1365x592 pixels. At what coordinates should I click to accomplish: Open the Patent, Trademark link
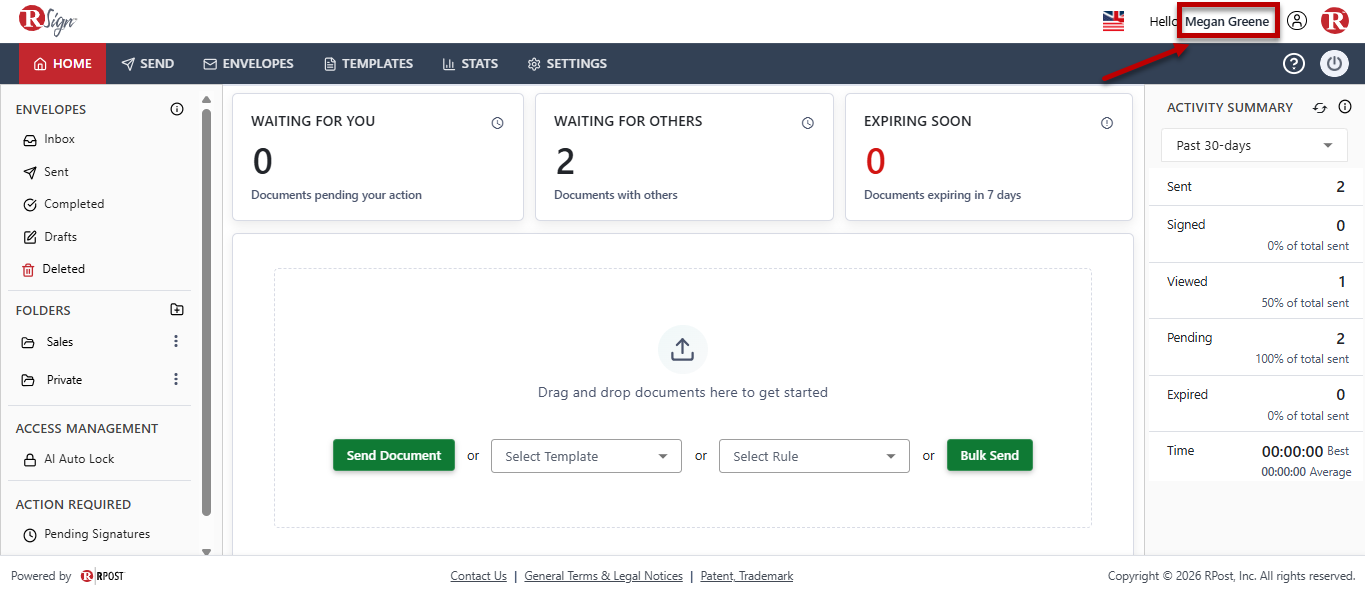(747, 576)
